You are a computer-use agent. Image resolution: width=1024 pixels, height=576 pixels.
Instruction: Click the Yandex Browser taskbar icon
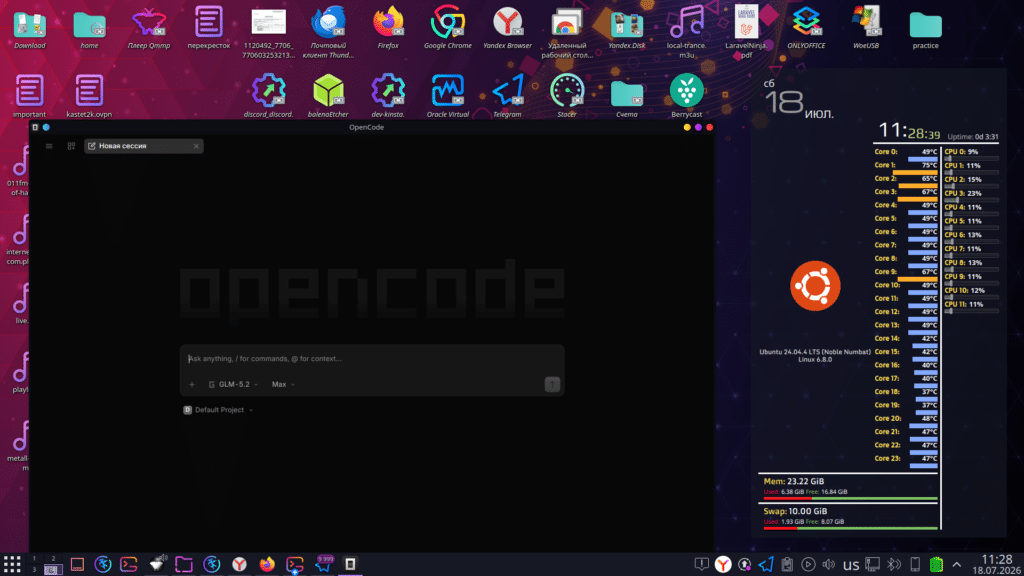(x=240, y=564)
